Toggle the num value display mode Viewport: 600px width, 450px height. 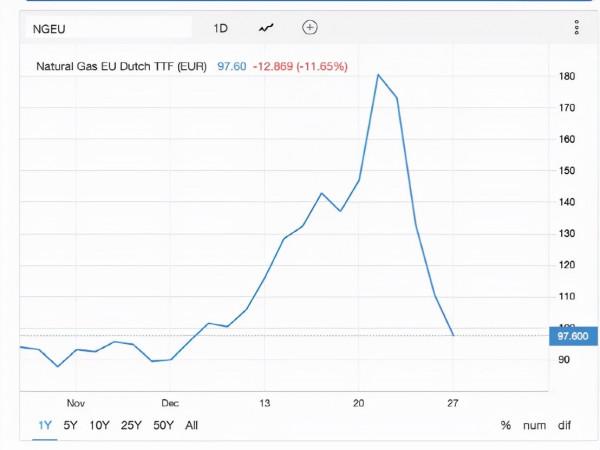(x=535, y=425)
